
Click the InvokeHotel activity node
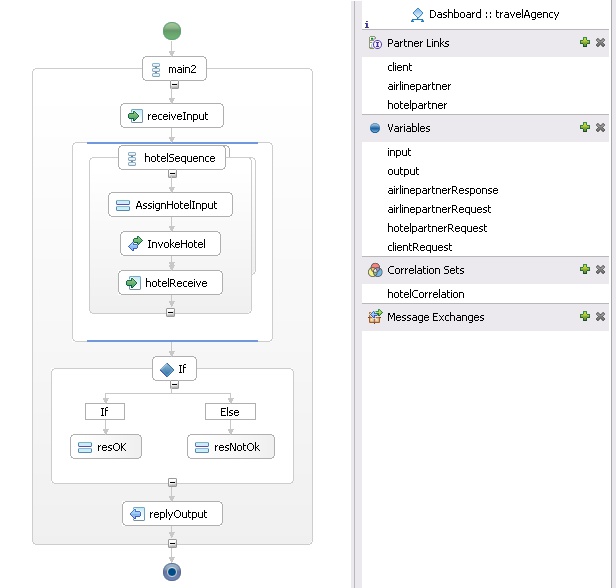tap(171, 244)
